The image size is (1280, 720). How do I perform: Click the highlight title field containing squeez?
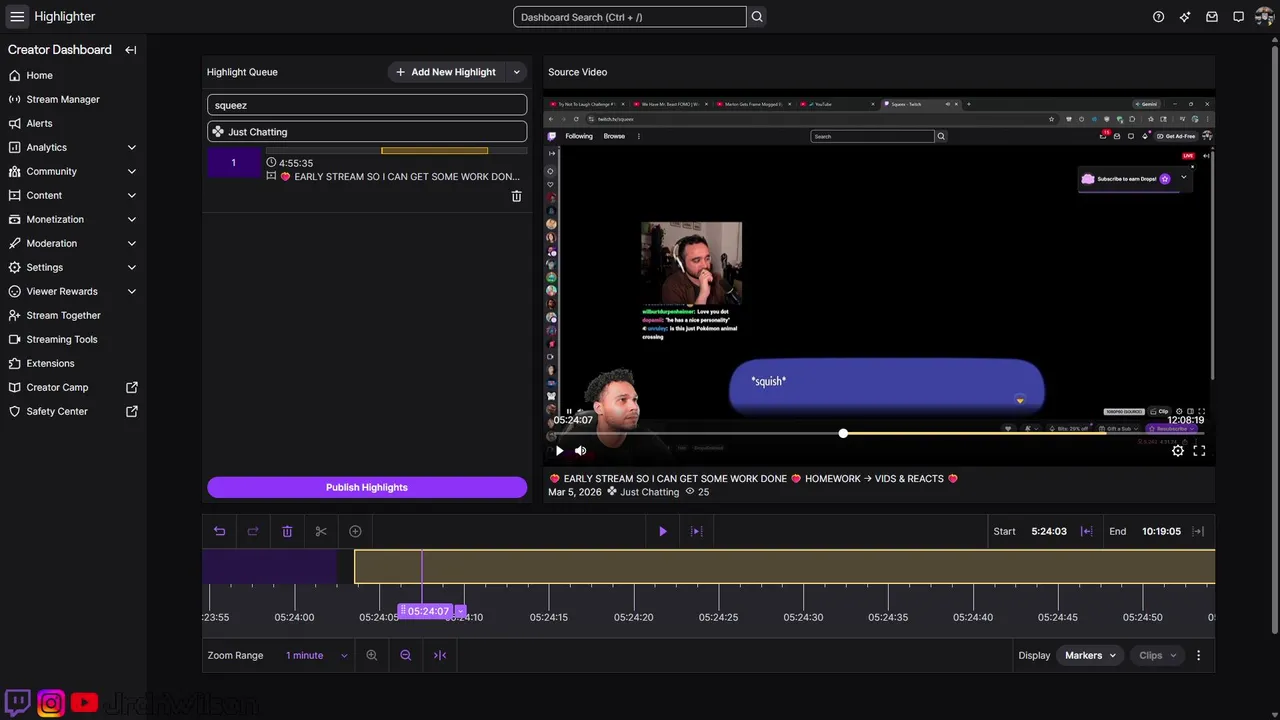[367, 105]
